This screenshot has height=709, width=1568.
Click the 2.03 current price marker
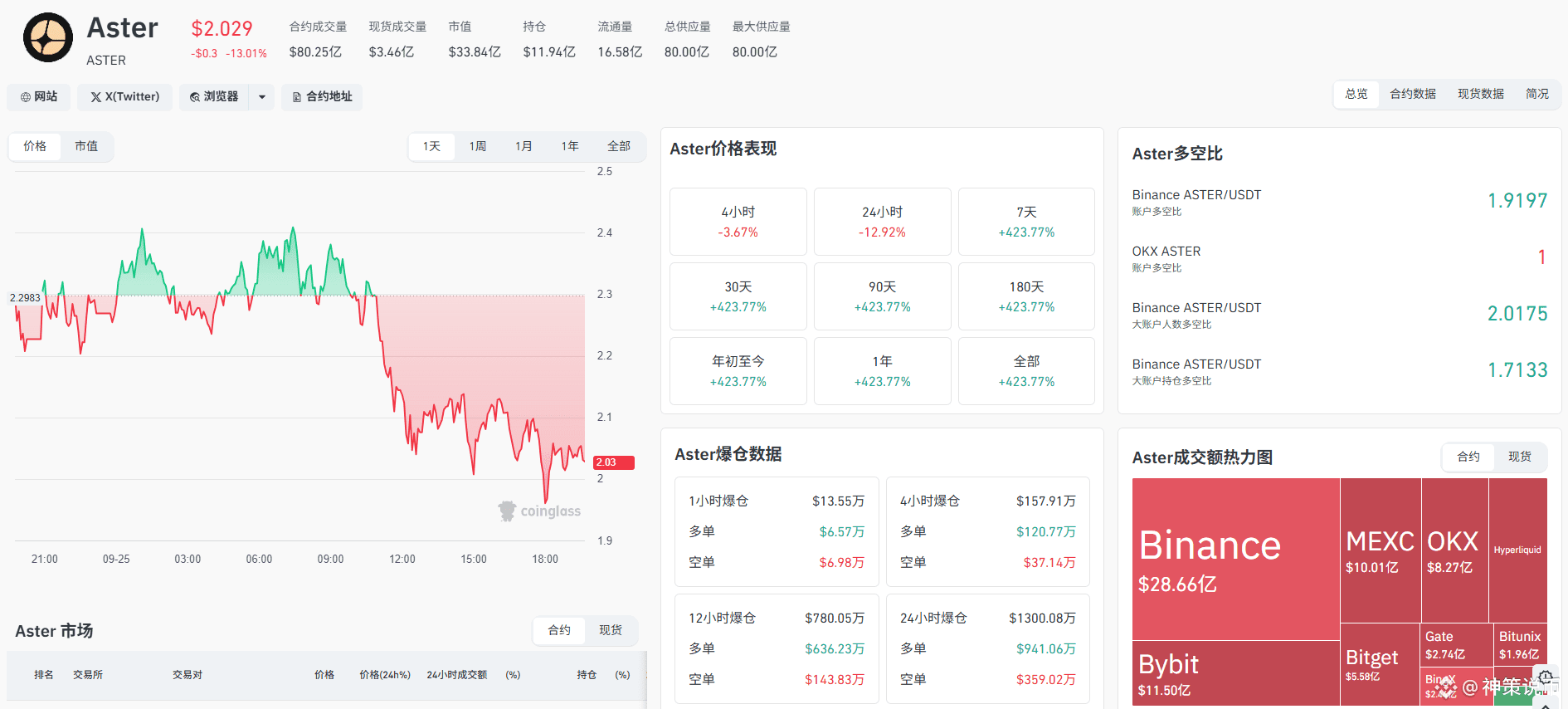(x=614, y=462)
